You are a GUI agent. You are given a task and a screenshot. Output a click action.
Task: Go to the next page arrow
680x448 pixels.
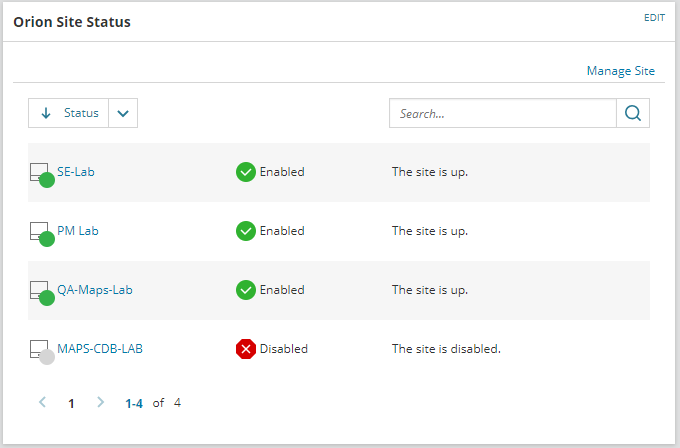point(100,403)
